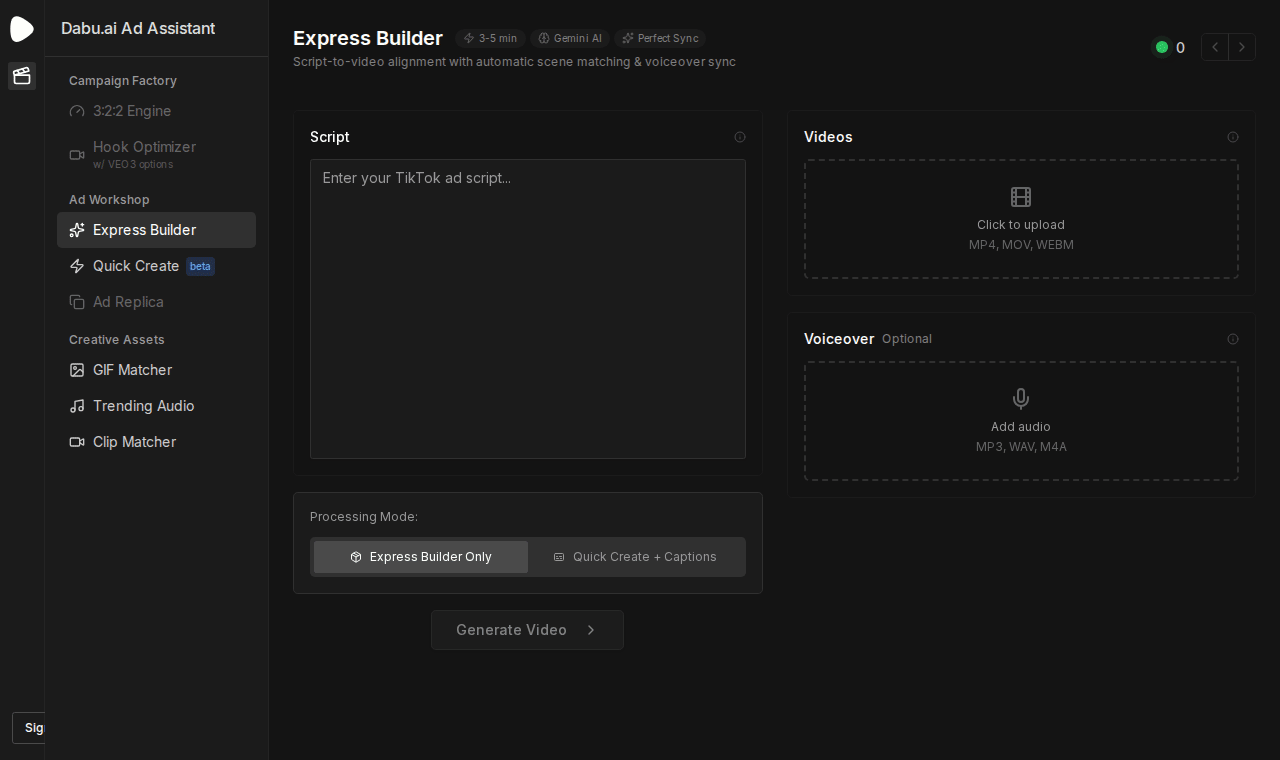Click the info icon in Voiceover panel
The height and width of the screenshot is (760, 1280).
(1233, 339)
